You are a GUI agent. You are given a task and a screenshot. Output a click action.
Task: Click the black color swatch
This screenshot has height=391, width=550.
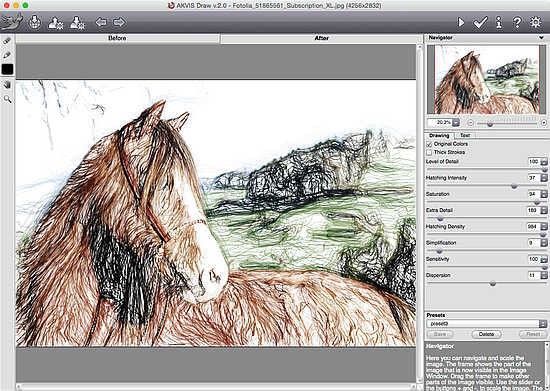7,69
